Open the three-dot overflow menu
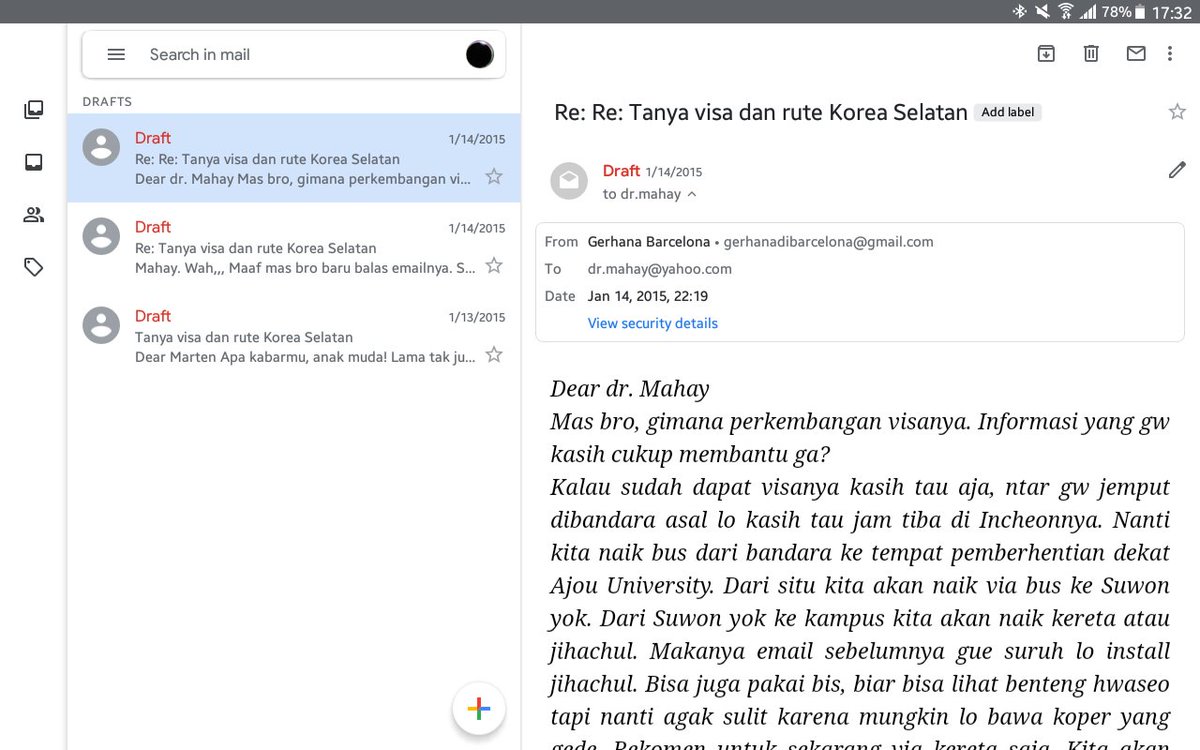 pos(1171,53)
